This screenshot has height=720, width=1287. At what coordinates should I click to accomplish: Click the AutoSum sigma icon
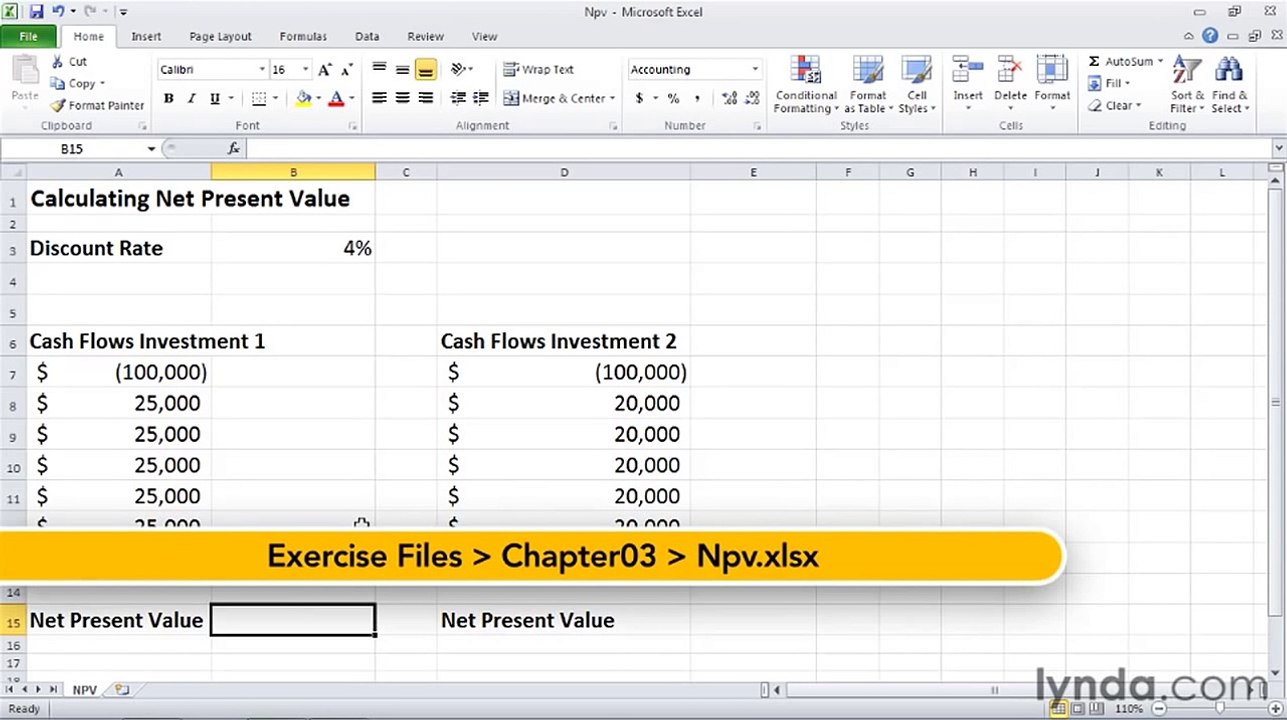[1094, 61]
